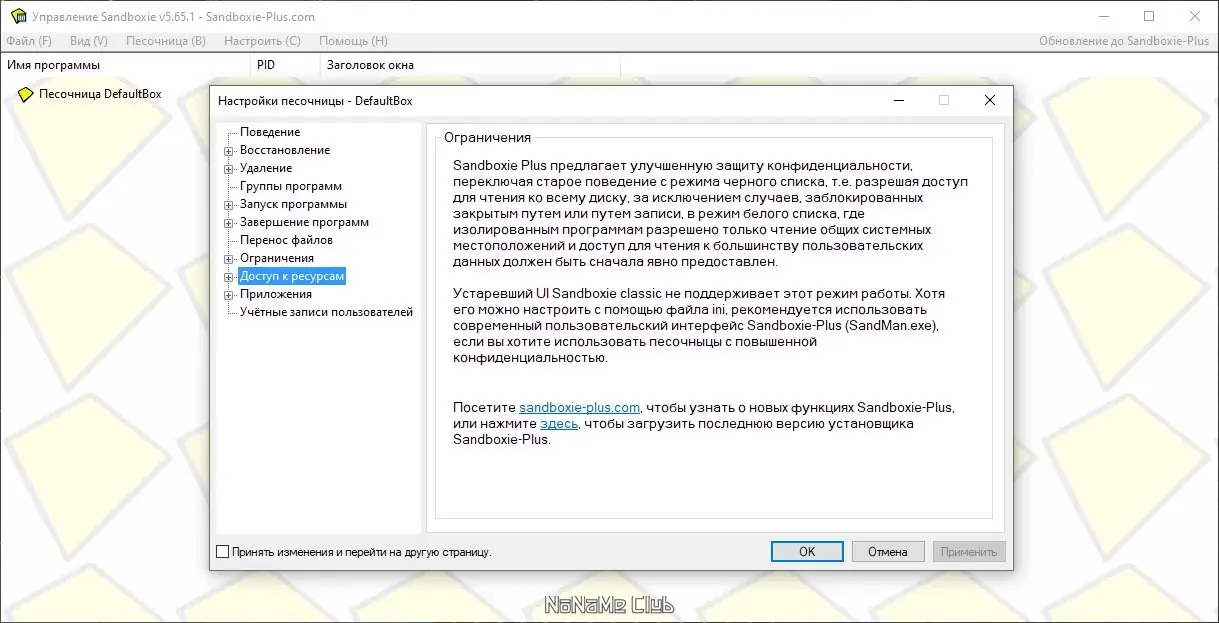Select 'Песочница DefaultBox' row in main window
Viewport: 1219px width, 623px height.
(100, 94)
